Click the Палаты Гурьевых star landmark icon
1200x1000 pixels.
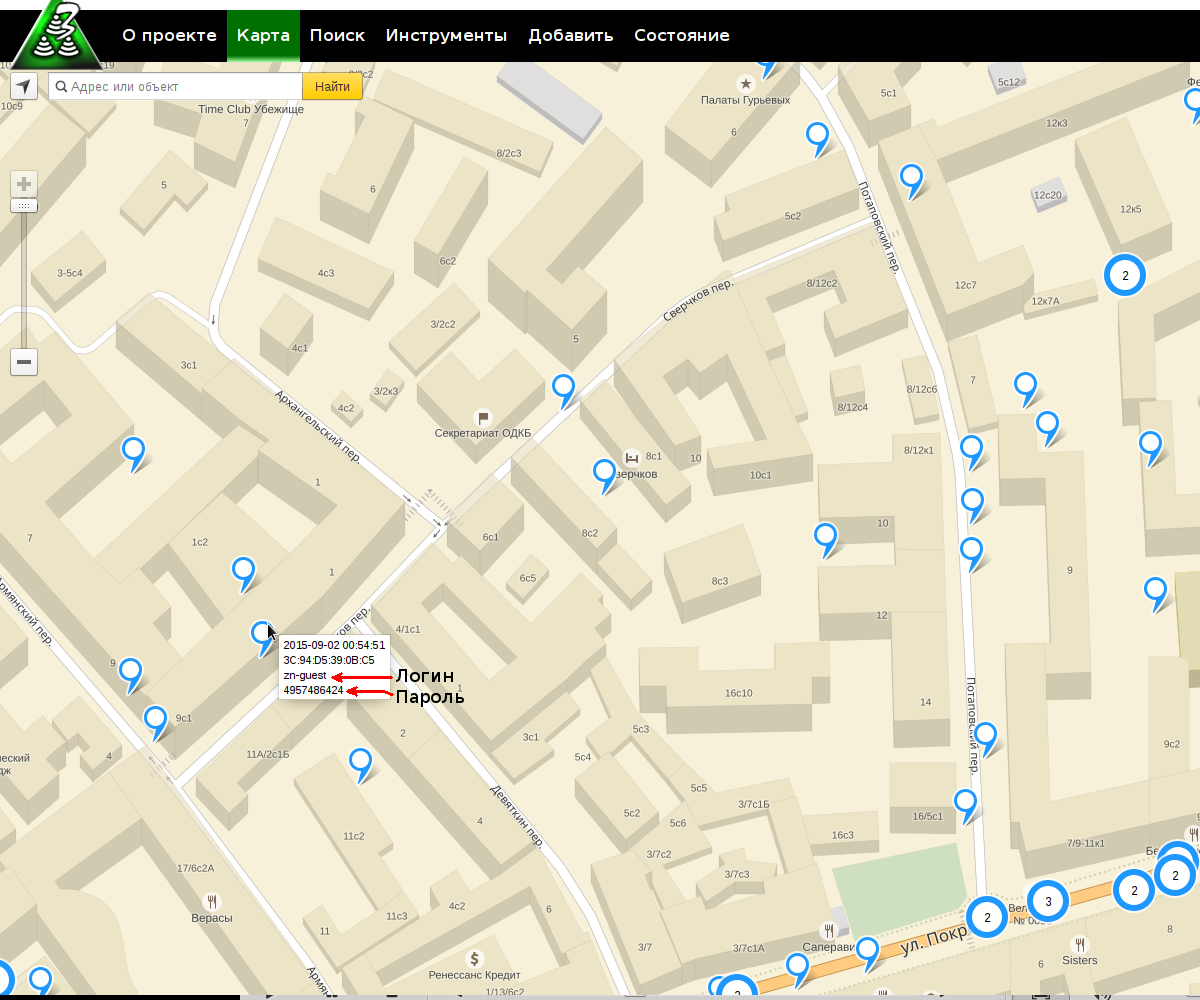(745, 83)
